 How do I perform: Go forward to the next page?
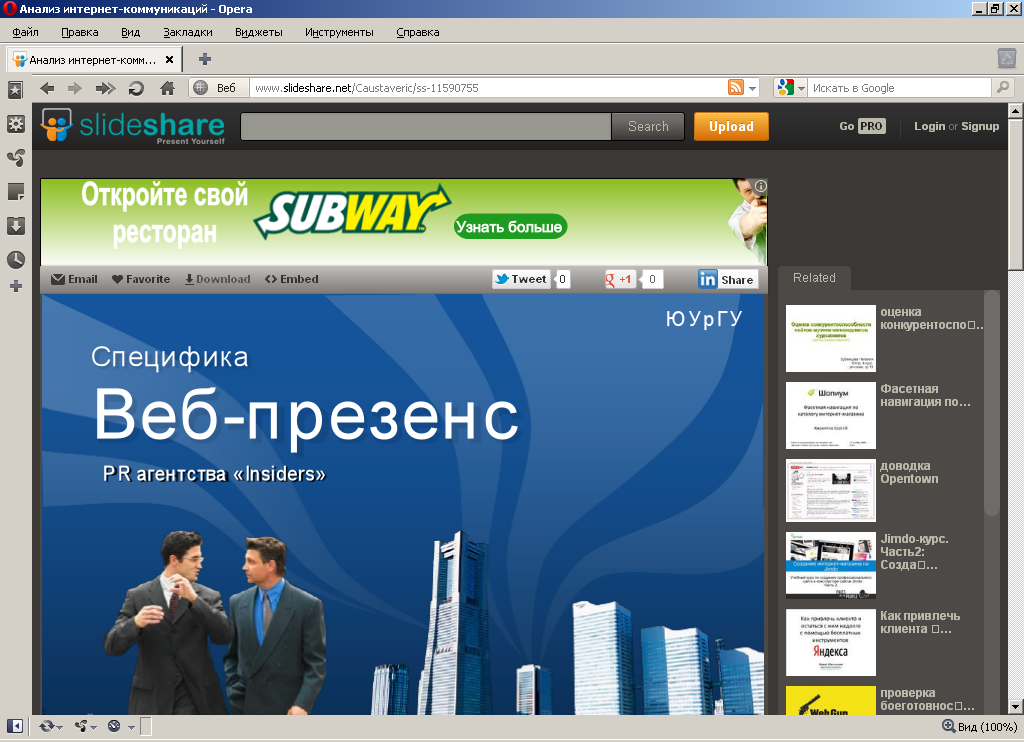[75, 88]
